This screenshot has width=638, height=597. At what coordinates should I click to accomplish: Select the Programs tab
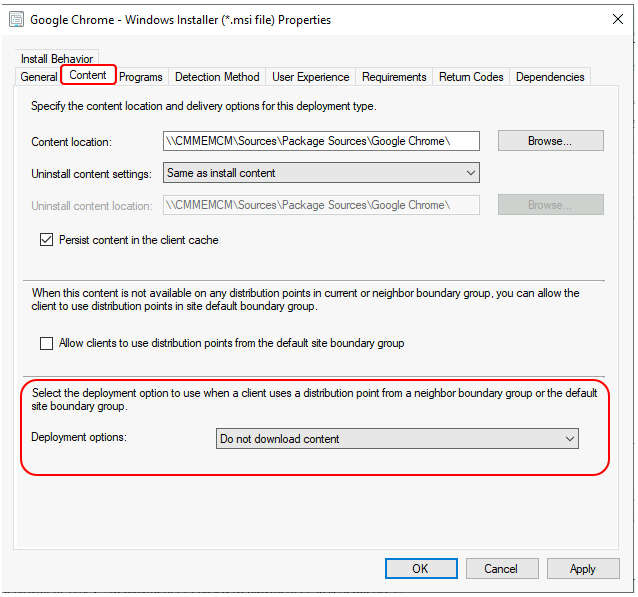tap(141, 77)
